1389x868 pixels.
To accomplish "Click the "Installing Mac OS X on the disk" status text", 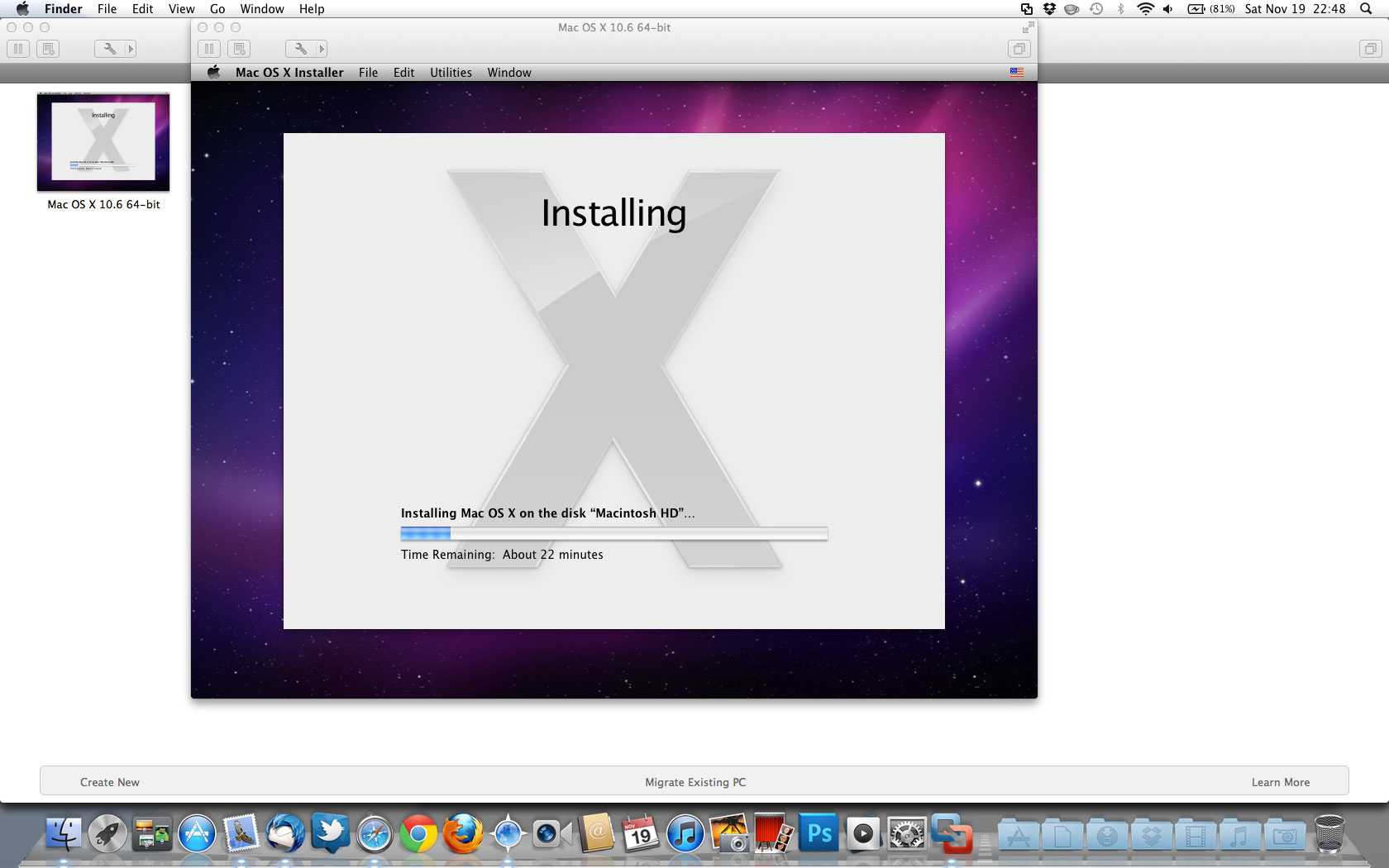I will [x=547, y=513].
